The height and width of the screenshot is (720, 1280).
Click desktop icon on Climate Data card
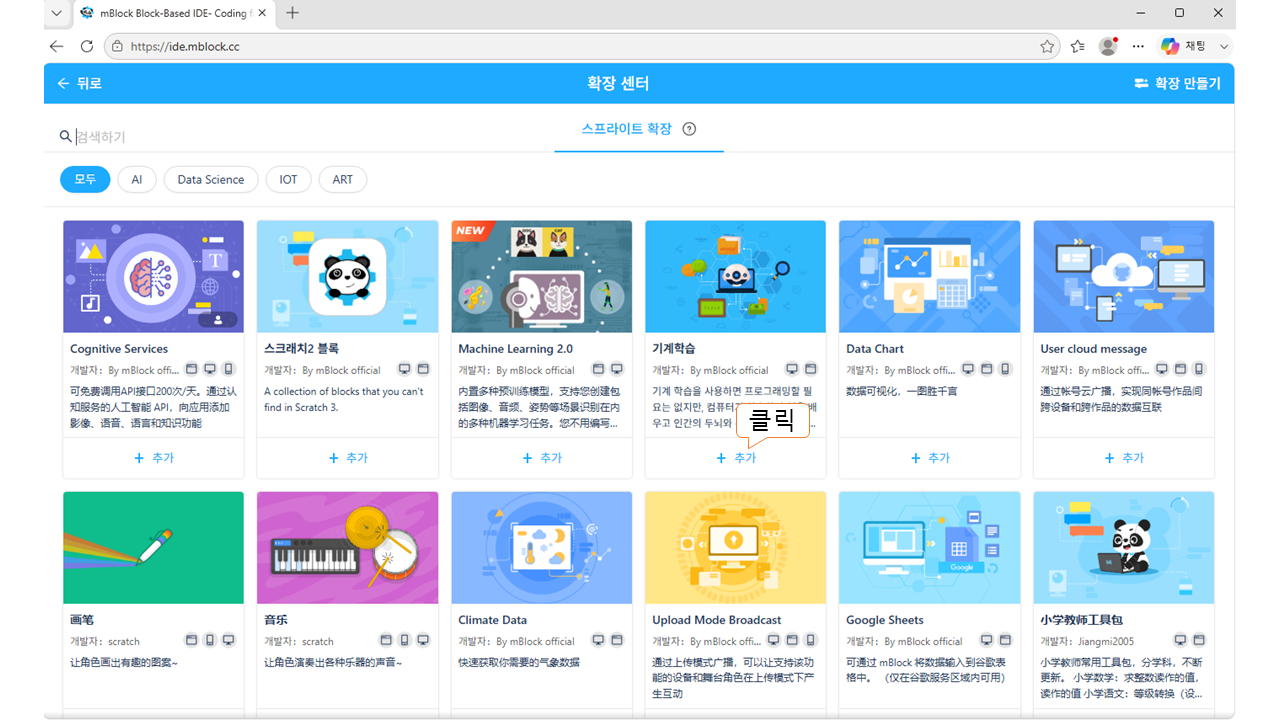[x=598, y=641]
